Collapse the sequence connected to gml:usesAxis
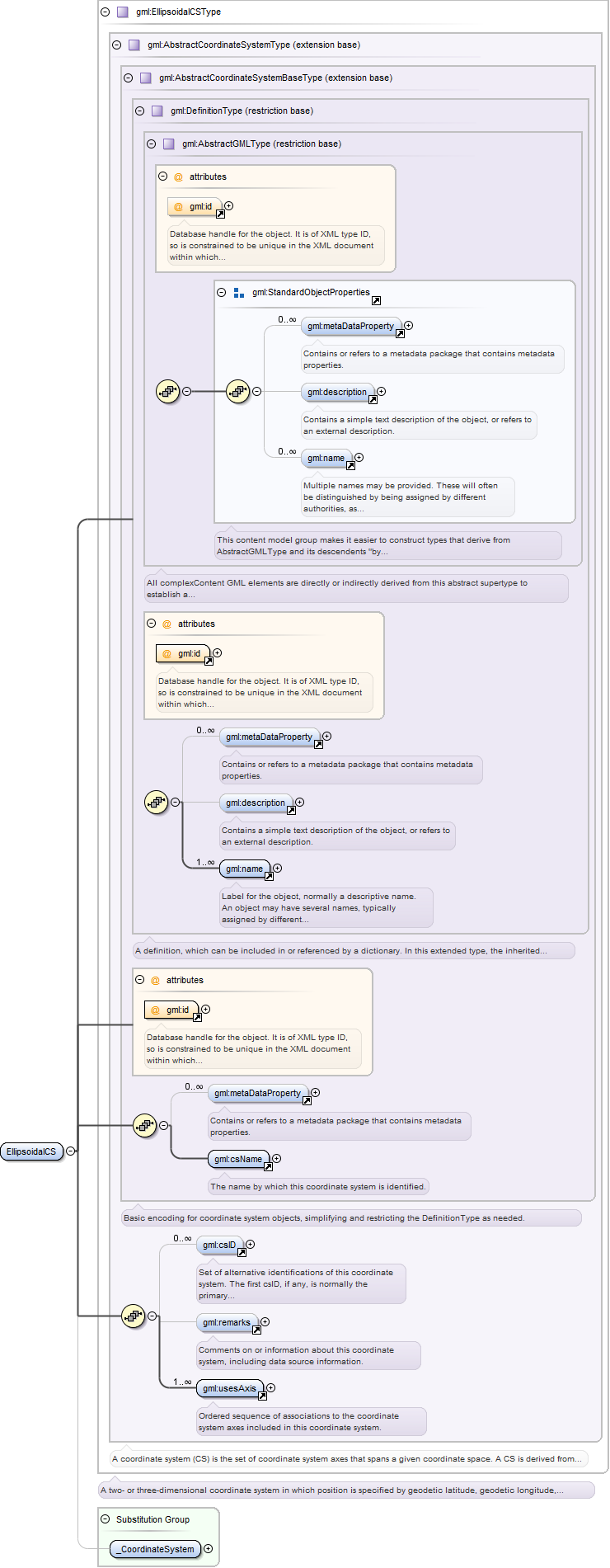Viewport: 610px width, 1568px height. 152,1316
